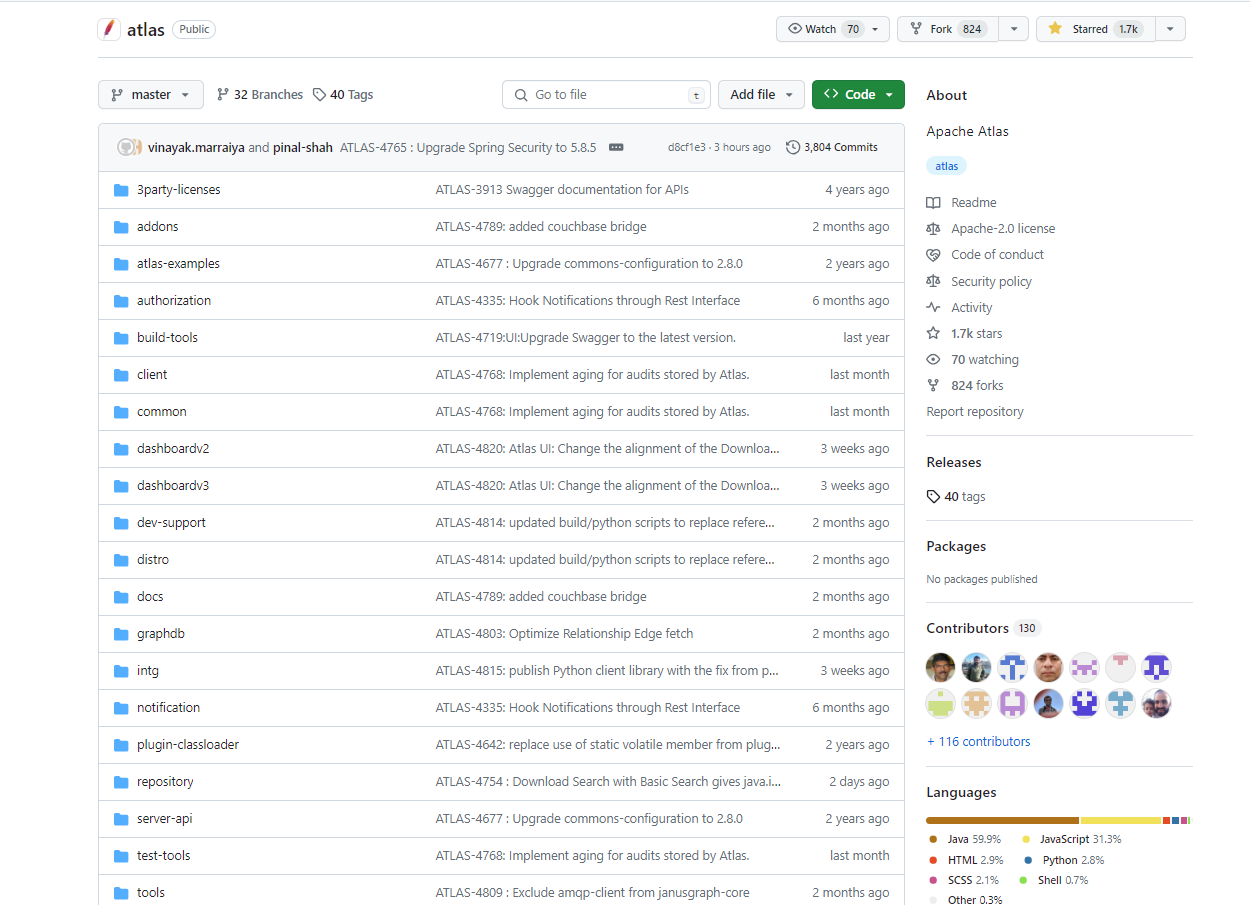Open the docs folder

click(x=150, y=597)
